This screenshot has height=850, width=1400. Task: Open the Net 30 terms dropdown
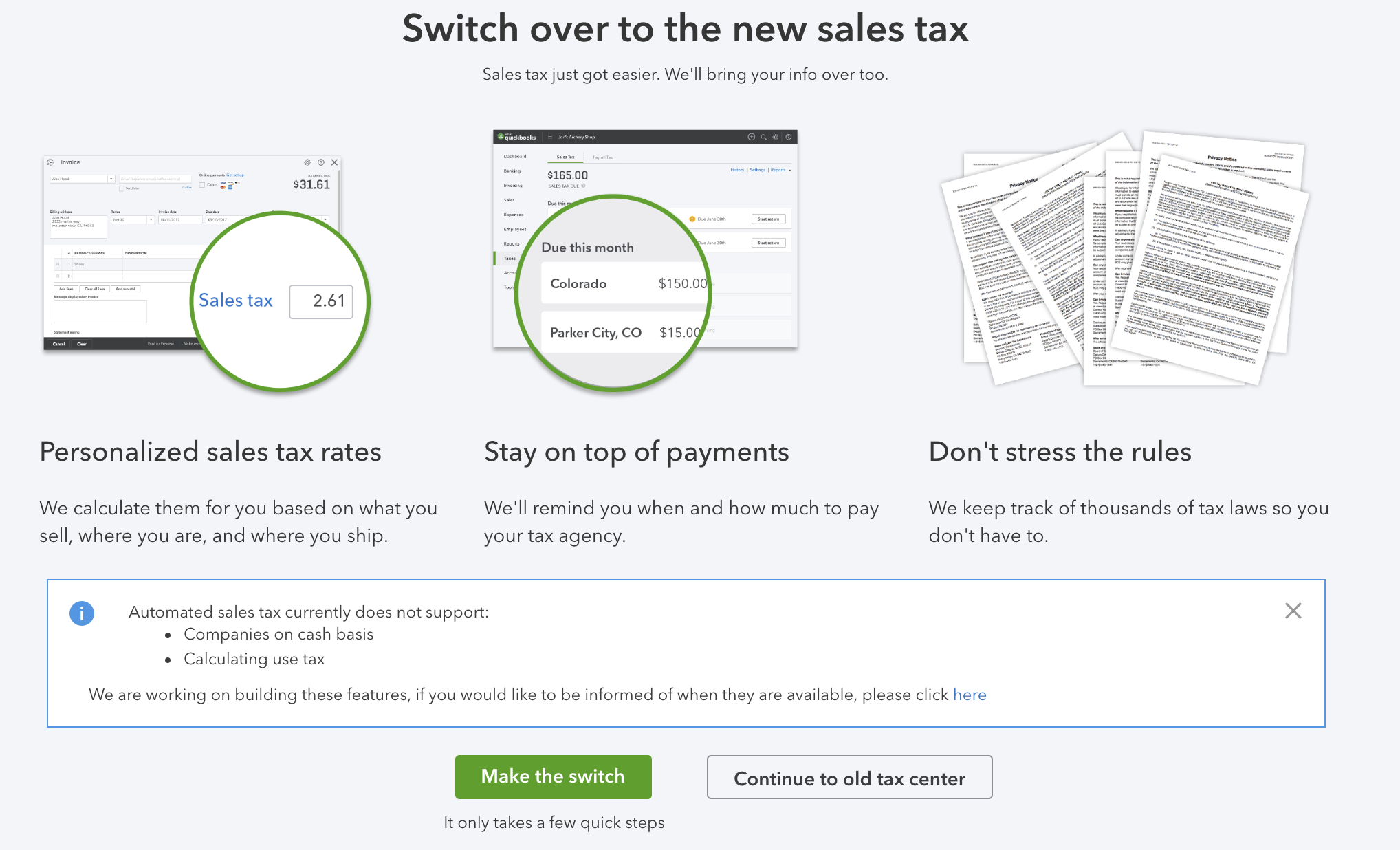(151, 219)
